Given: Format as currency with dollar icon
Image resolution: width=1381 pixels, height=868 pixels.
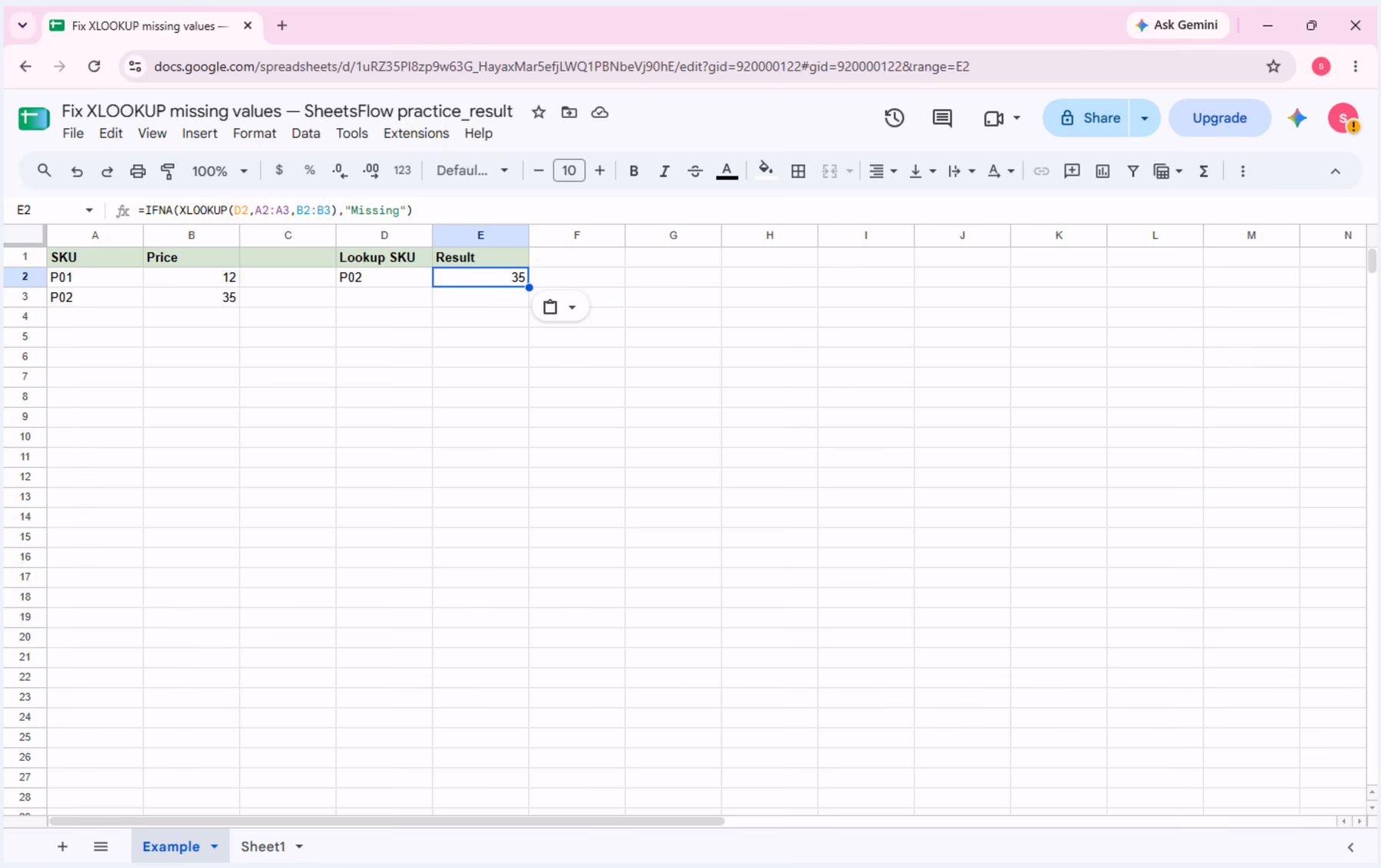Looking at the screenshot, I should 279,170.
